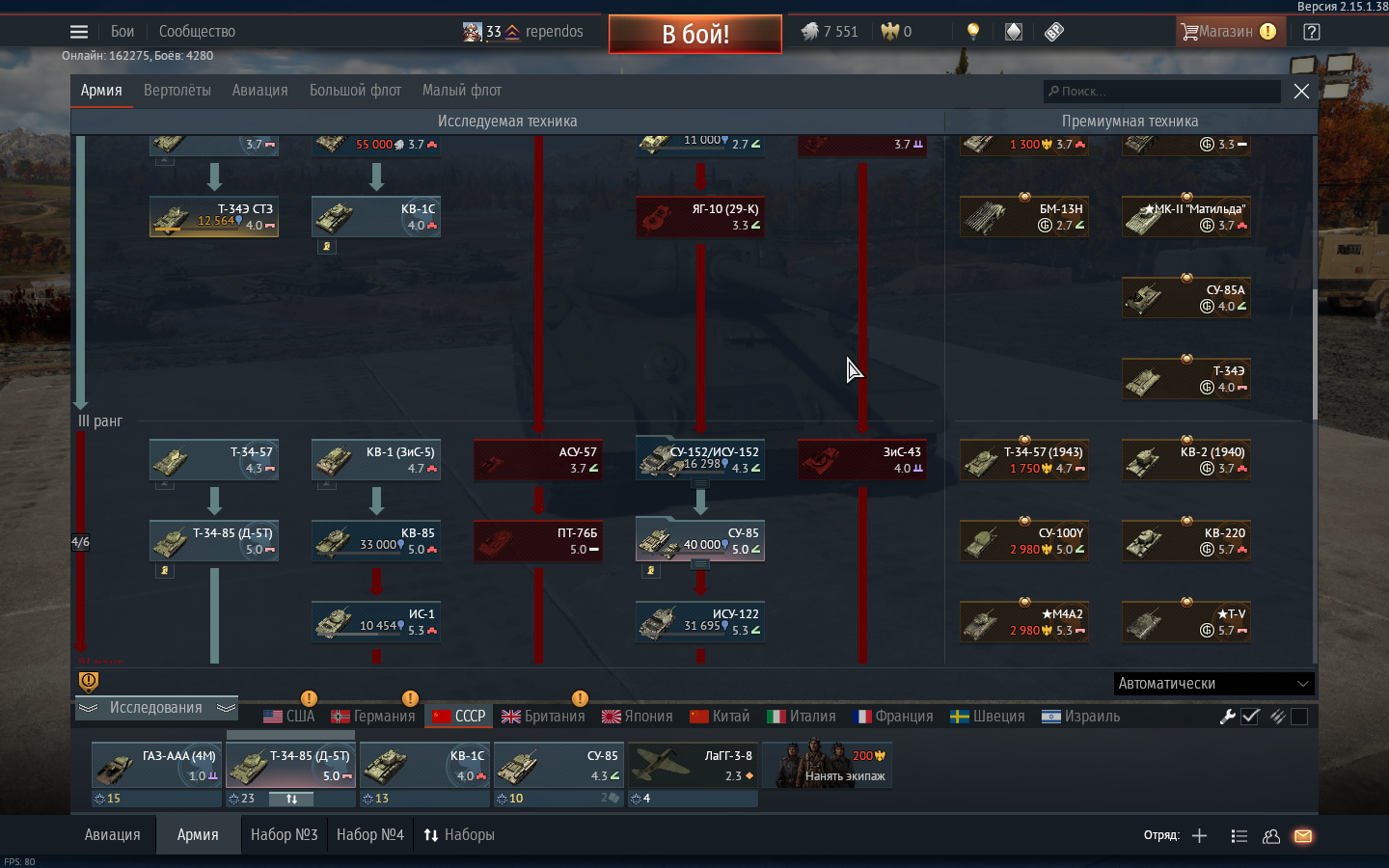Click the yellow shield icon below ranks

[x=89, y=682]
